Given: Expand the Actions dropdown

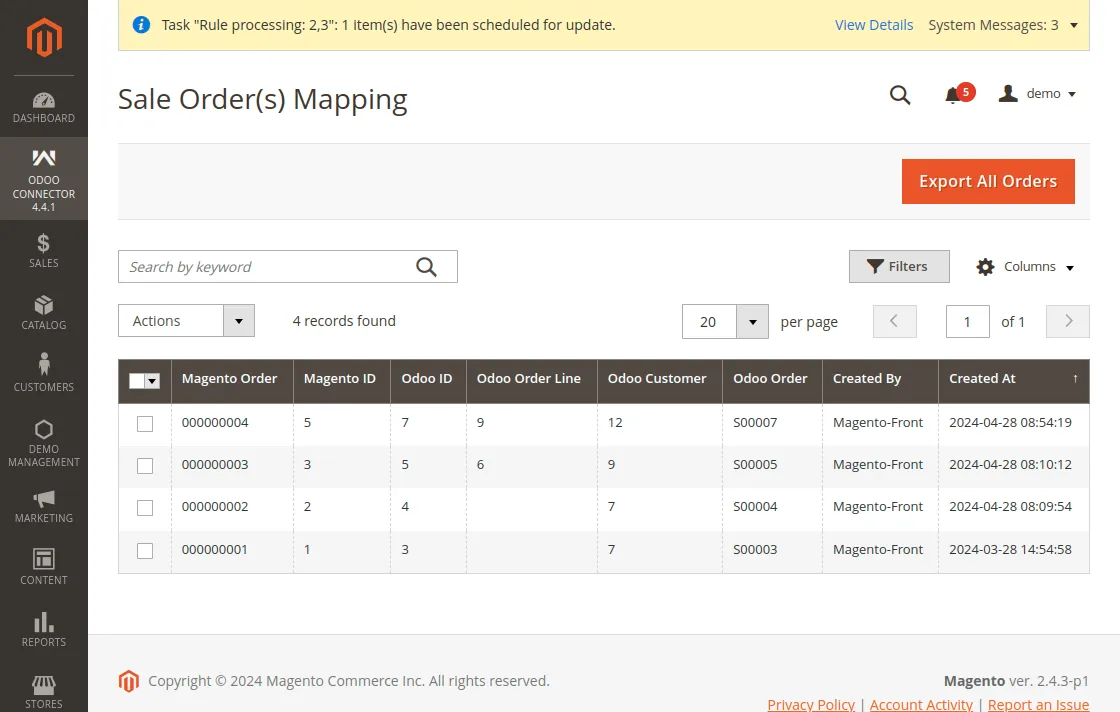Looking at the screenshot, I should 186,321.
